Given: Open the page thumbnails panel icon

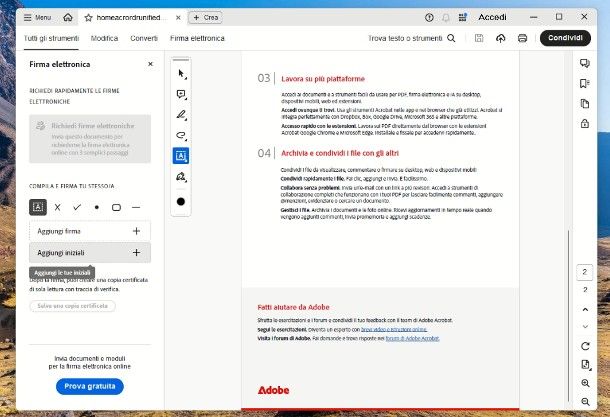Looking at the screenshot, I should click(585, 104).
